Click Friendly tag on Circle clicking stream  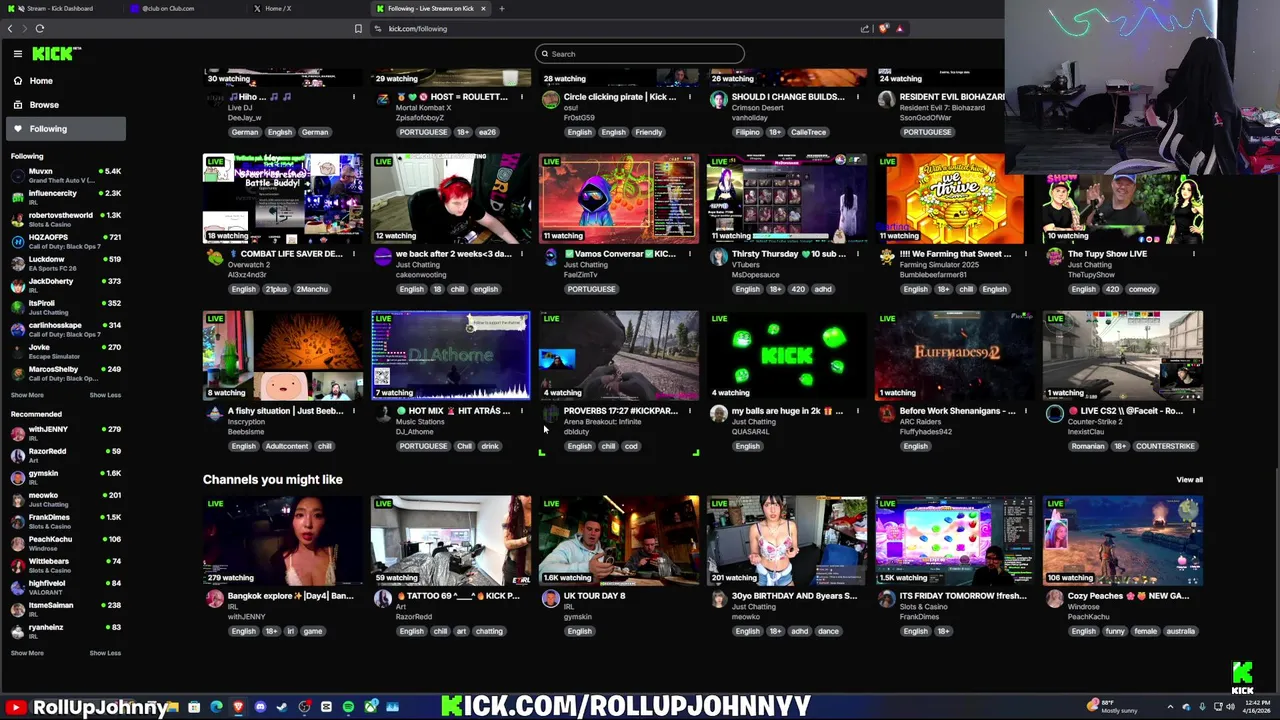coord(648,132)
